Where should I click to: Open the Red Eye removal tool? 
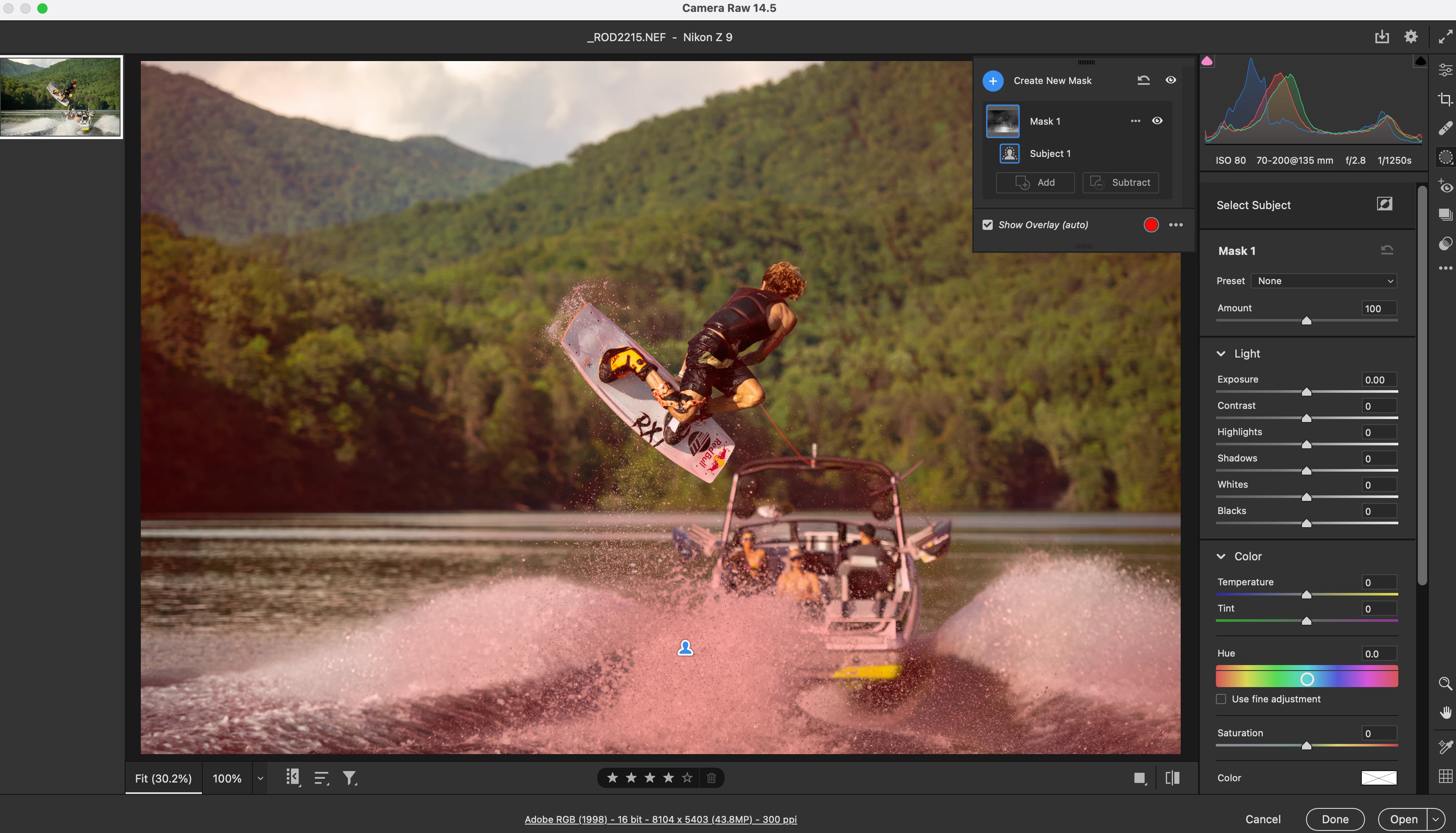click(1445, 187)
